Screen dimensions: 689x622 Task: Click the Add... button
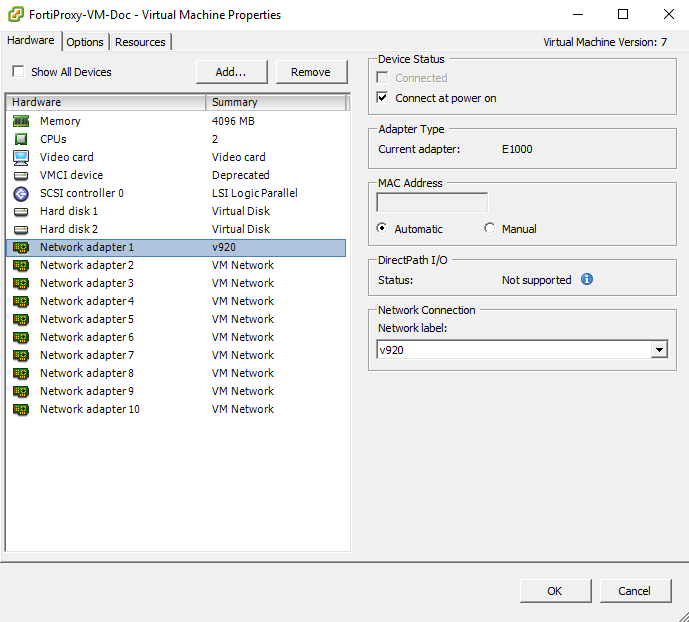(231, 72)
